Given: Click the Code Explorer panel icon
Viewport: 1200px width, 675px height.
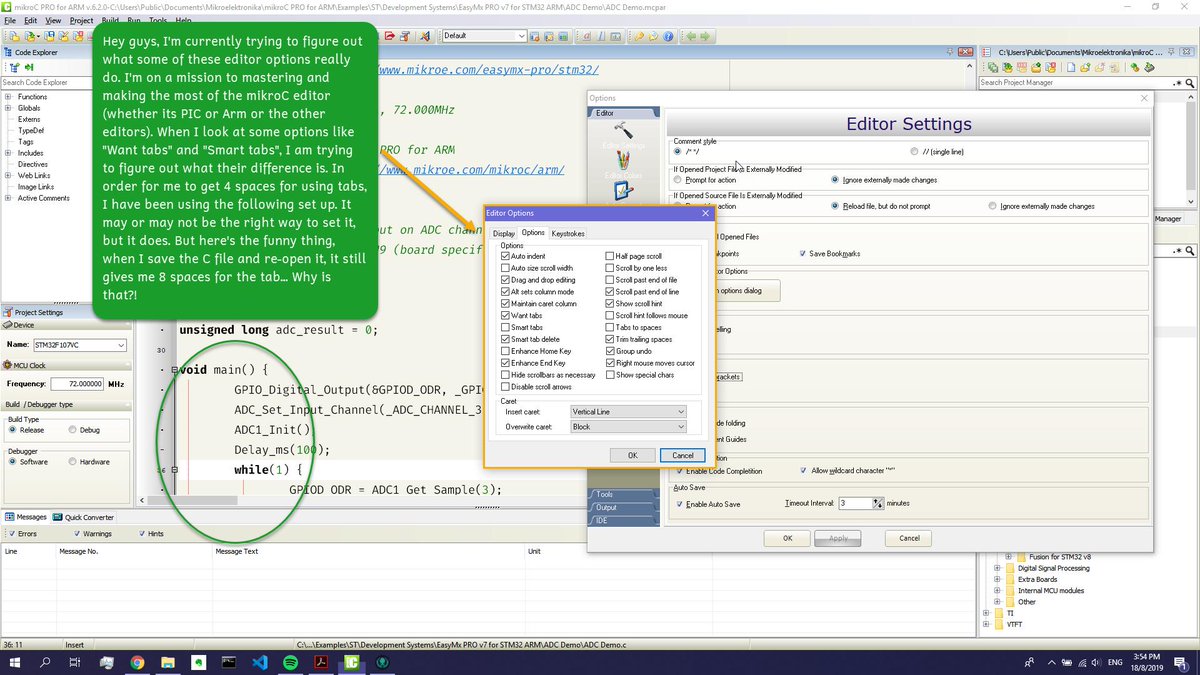Looking at the screenshot, I should [8, 52].
